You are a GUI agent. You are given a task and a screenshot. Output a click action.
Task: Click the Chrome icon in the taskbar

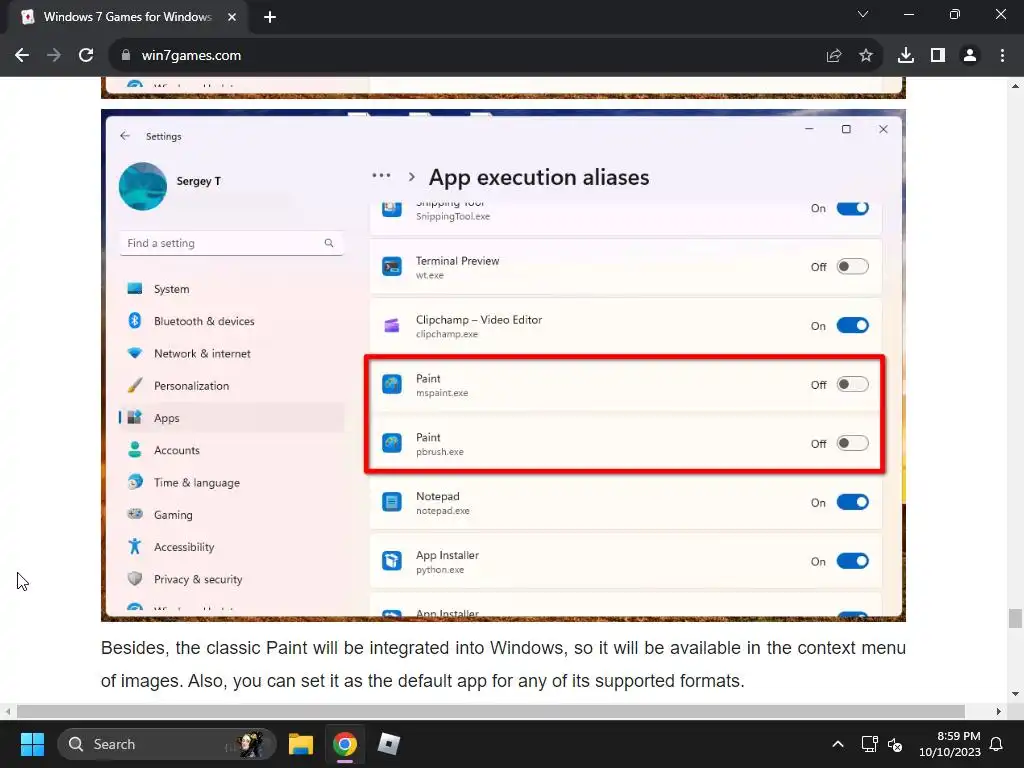(345, 744)
